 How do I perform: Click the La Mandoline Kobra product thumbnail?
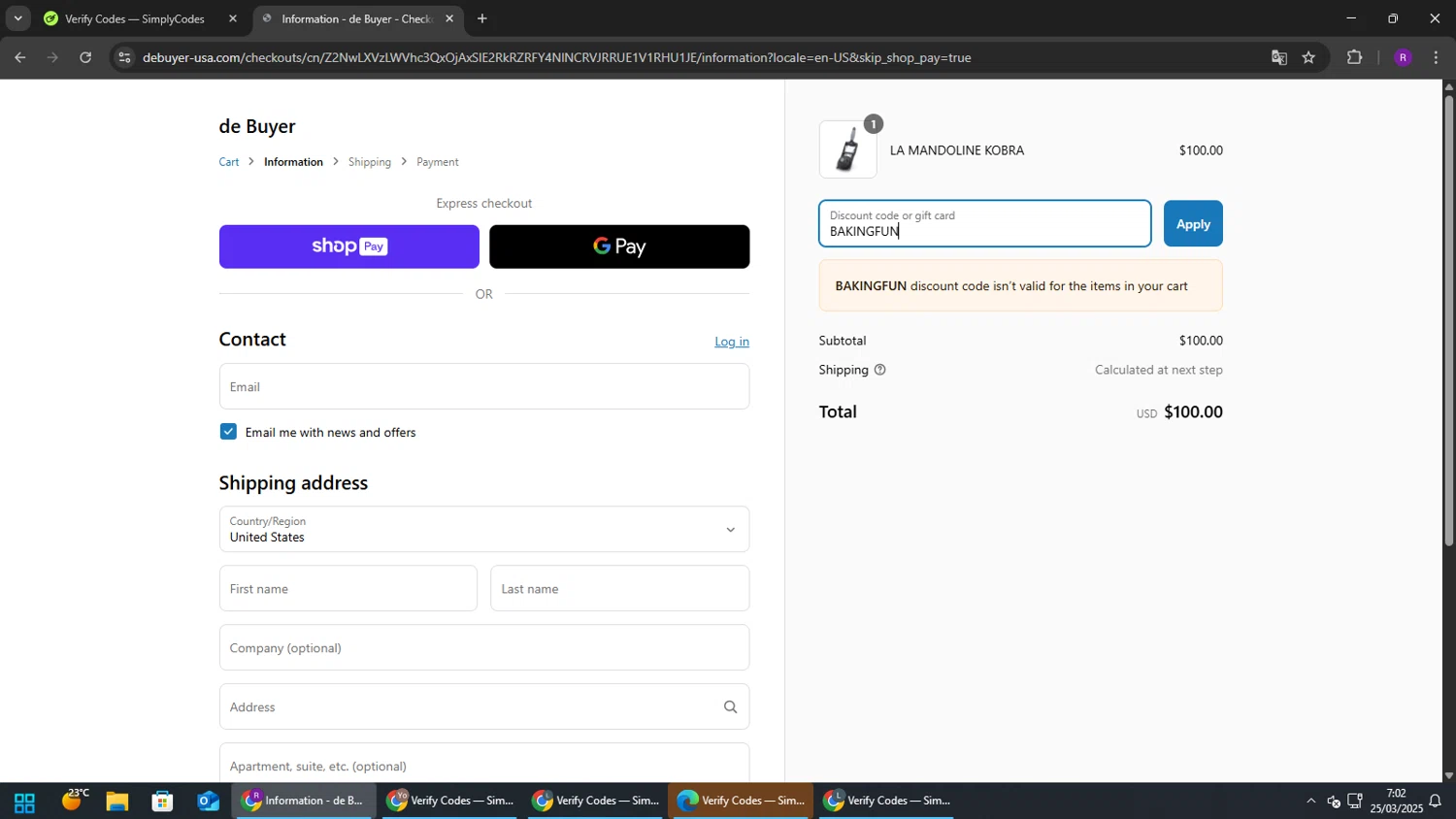(x=848, y=149)
